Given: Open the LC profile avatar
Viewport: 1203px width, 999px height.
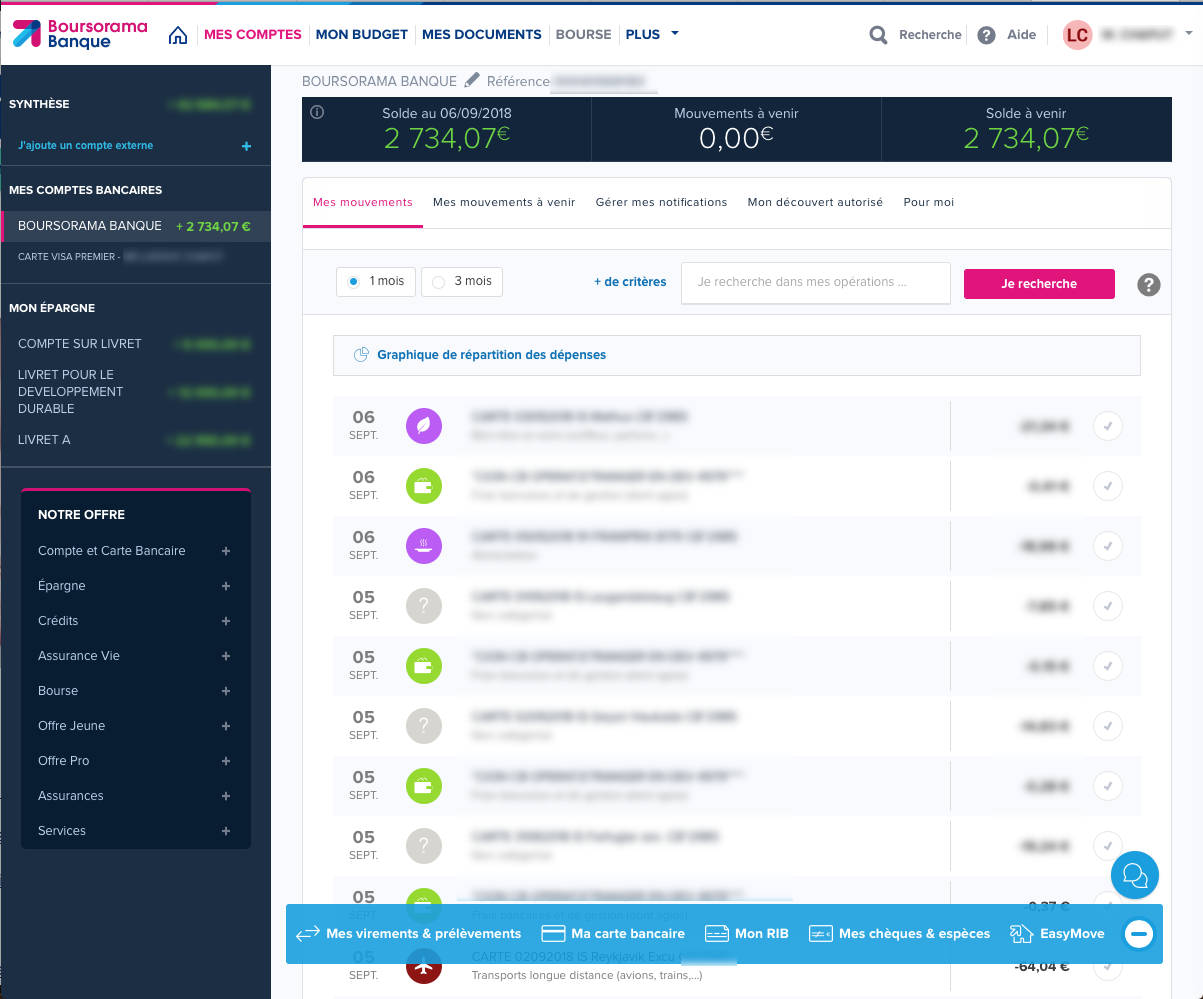Looking at the screenshot, I should pyautogui.click(x=1077, y=35).
